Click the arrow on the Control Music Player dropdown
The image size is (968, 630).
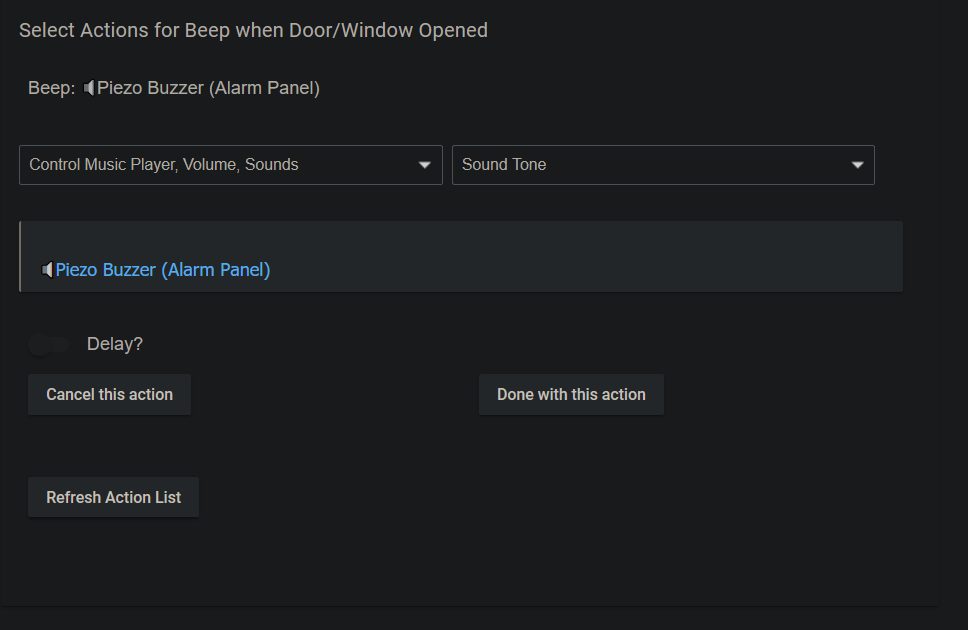[425, 165]
